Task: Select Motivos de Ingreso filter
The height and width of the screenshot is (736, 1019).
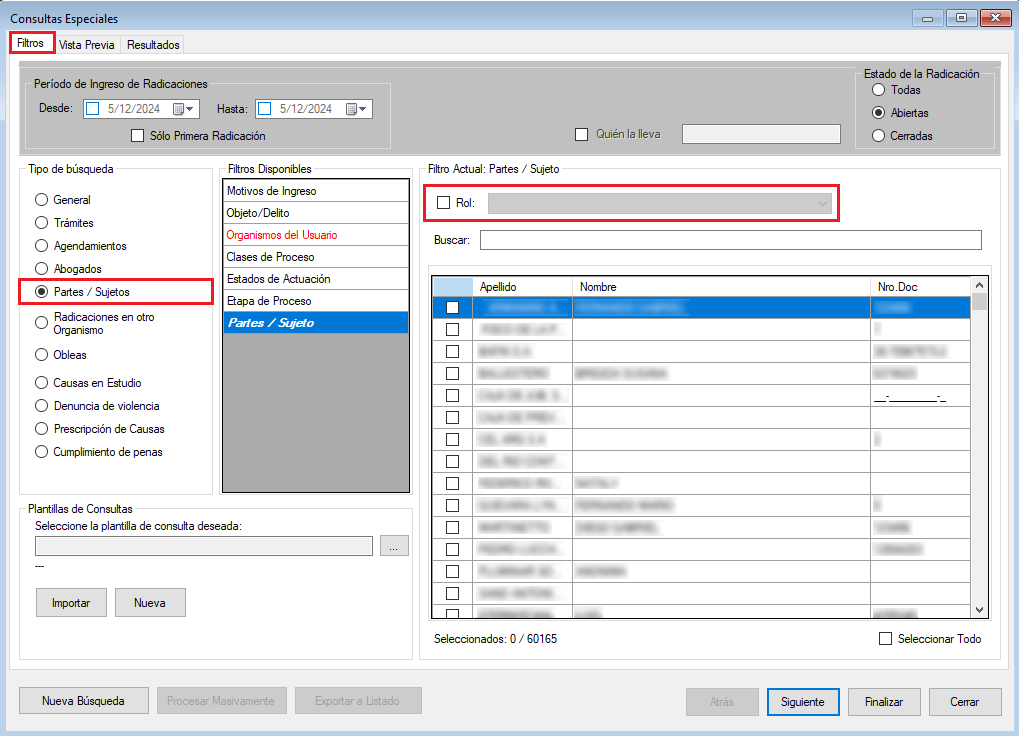Action: click(x=315, y=191)
